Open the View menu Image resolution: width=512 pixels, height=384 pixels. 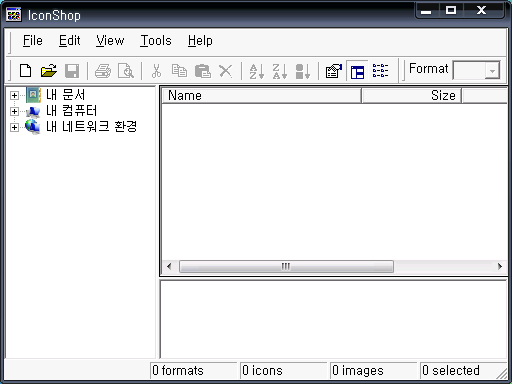tap(110, 41)
